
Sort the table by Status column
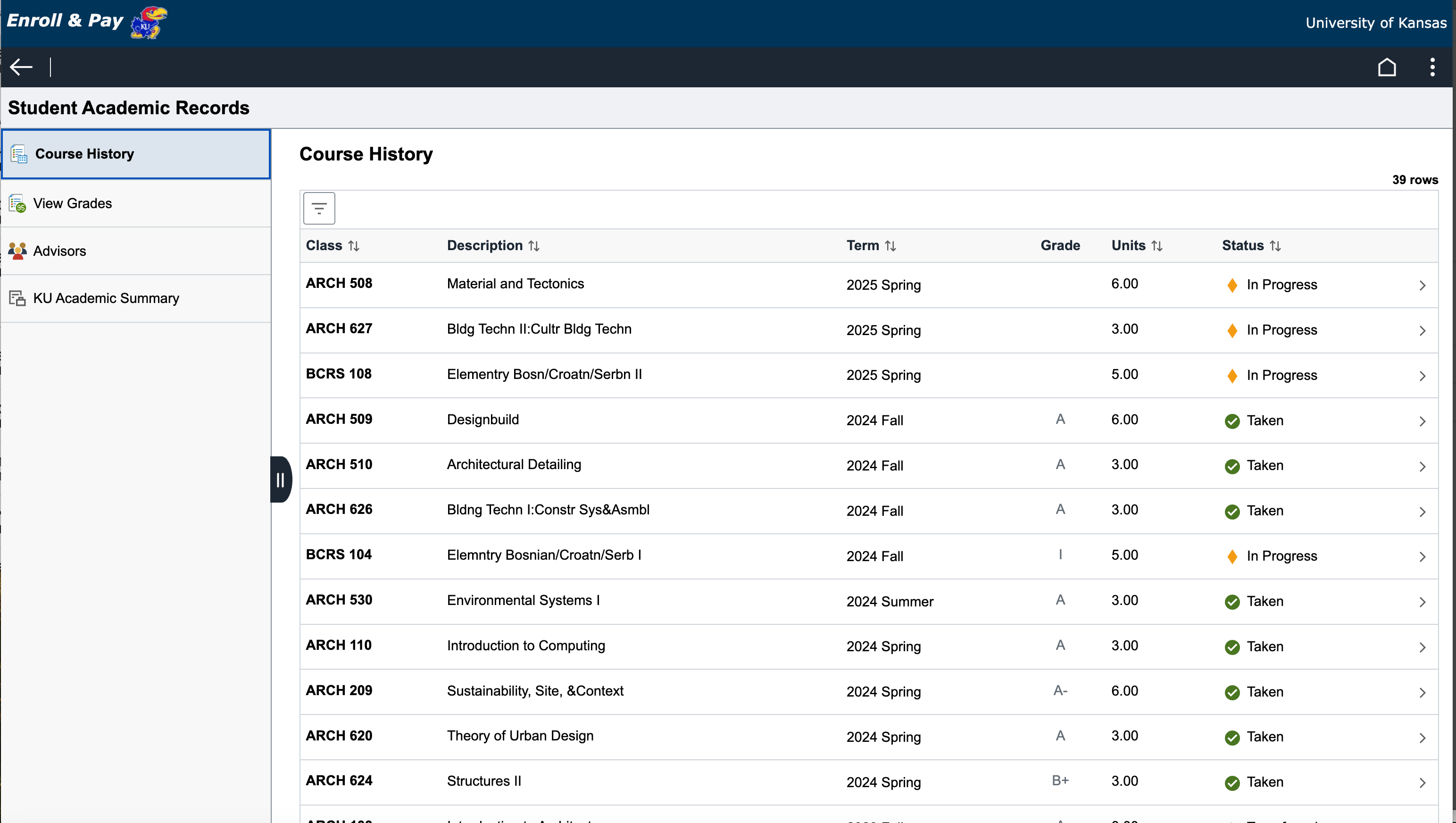(1275, 245)
